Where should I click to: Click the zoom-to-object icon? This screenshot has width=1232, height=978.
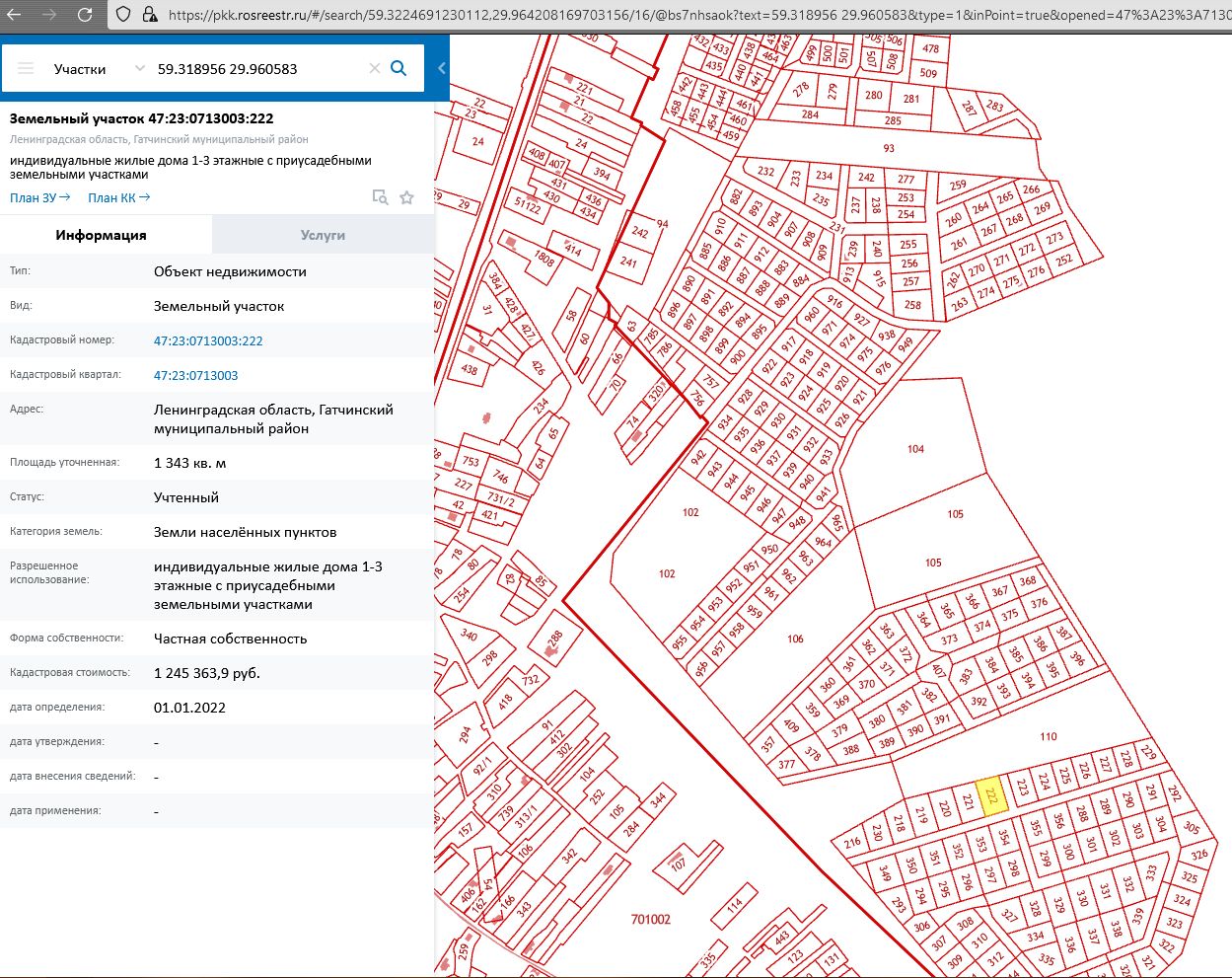(x=380, y=197)
